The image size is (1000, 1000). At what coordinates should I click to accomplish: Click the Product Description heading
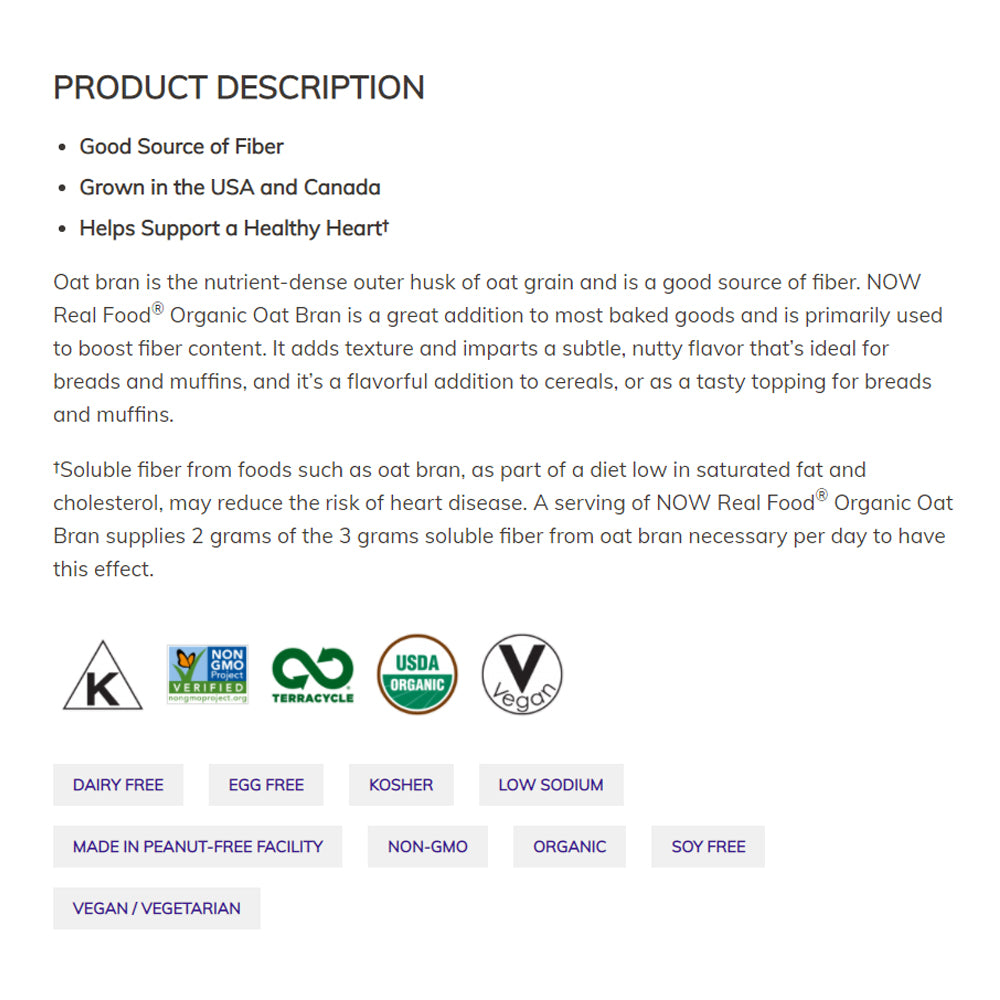click(x=239, y=88)
